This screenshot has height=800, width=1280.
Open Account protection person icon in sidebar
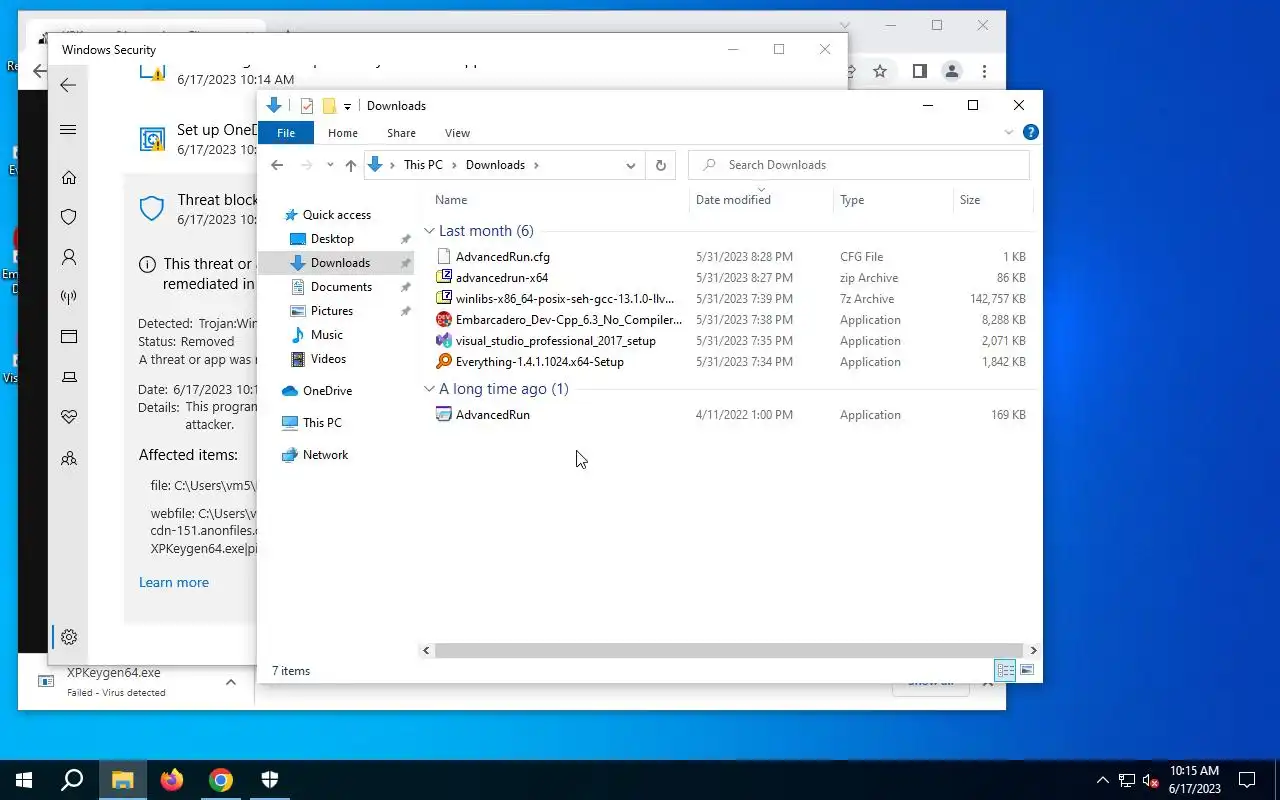(69, 257)
